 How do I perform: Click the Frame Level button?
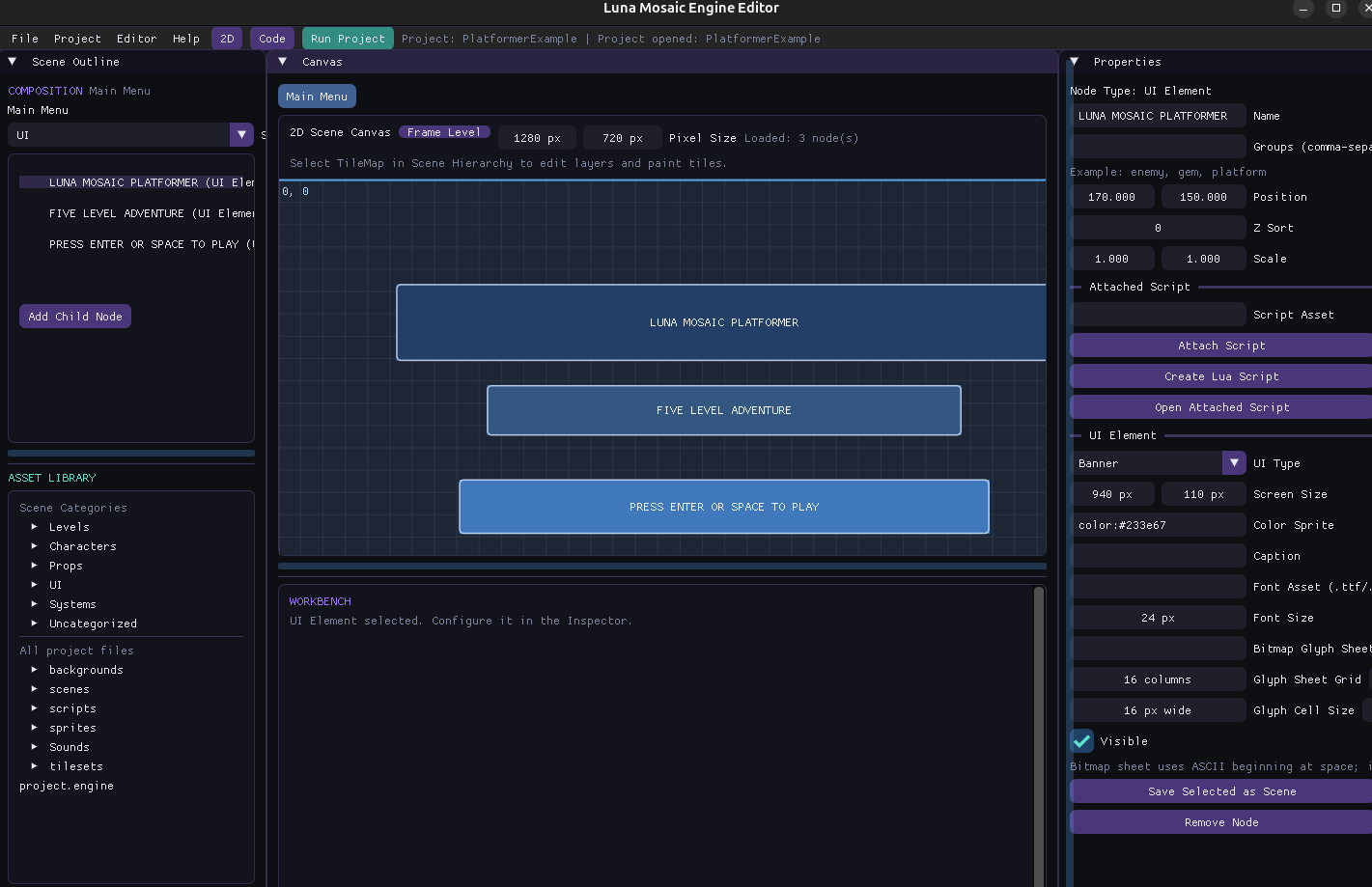(444, 132)
